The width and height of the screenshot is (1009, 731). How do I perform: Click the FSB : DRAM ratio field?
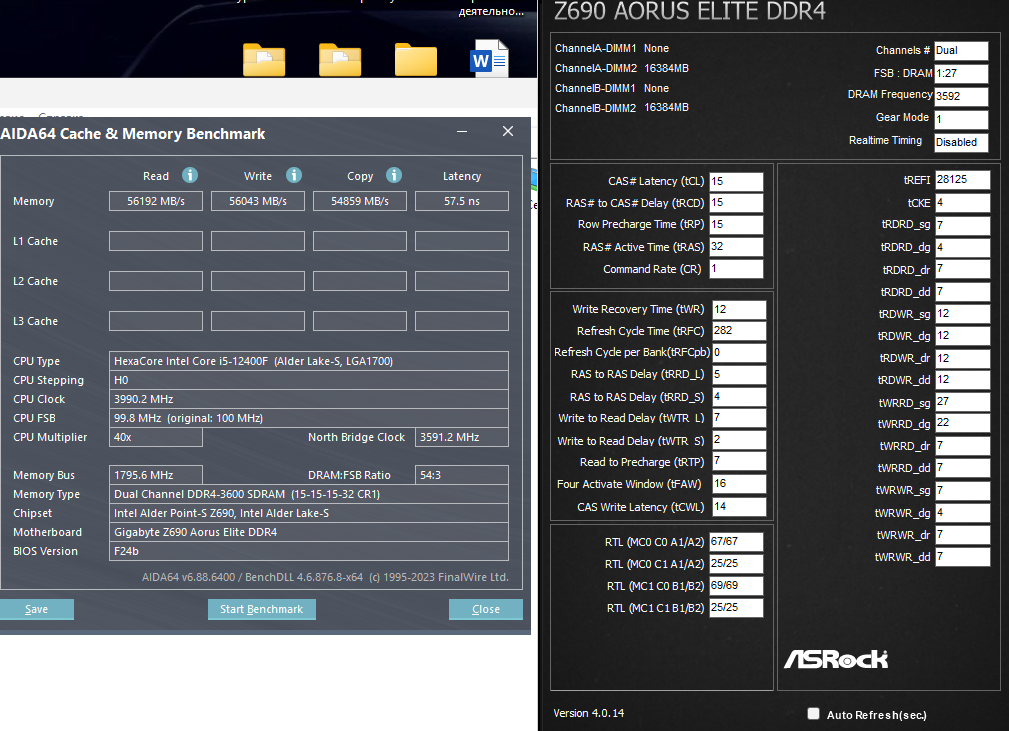tap(961, 73)
